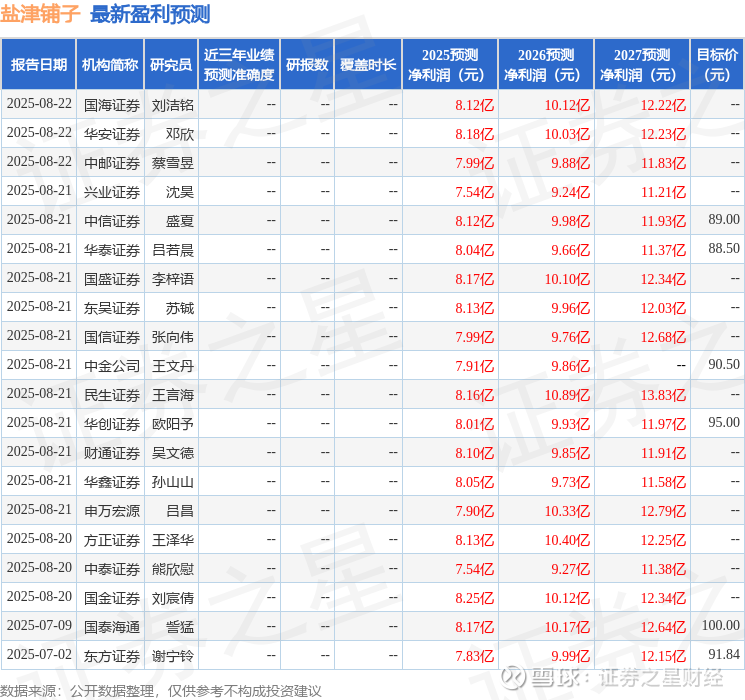Click the 机构简称 column header
Image resolution: width=745 pixels, height=700 pixels.
point(110,65)
